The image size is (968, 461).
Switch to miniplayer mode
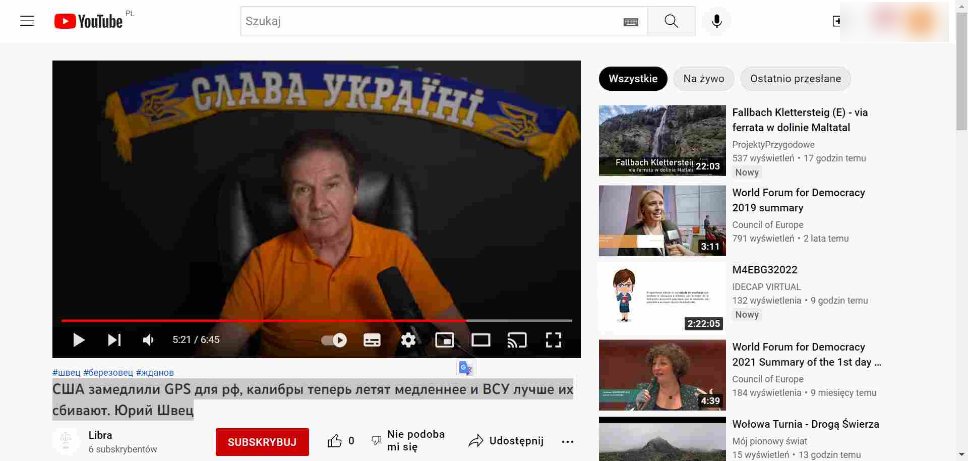click(444, 340)
